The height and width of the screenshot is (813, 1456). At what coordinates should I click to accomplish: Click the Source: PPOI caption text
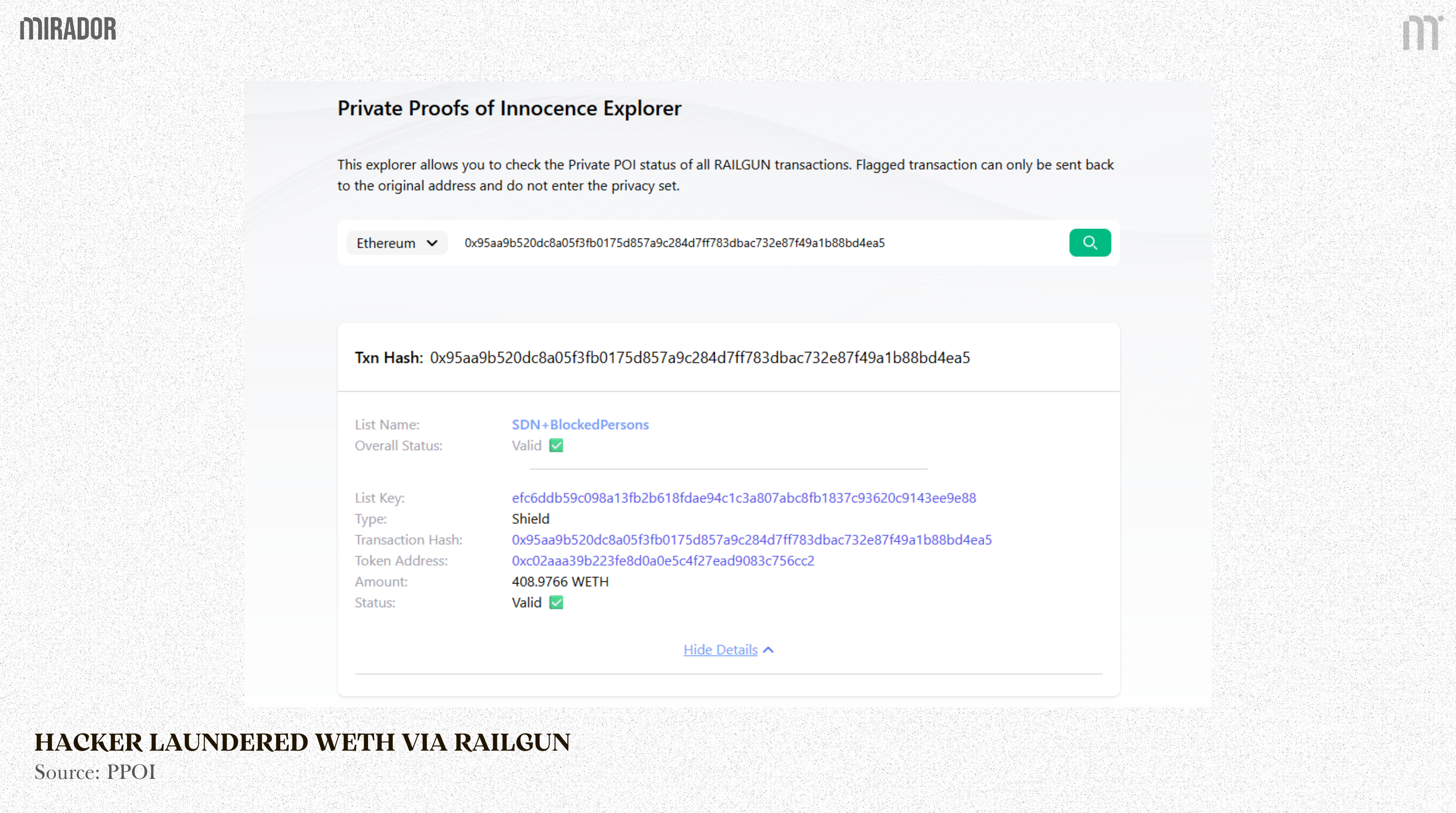[x=95, y=772]
